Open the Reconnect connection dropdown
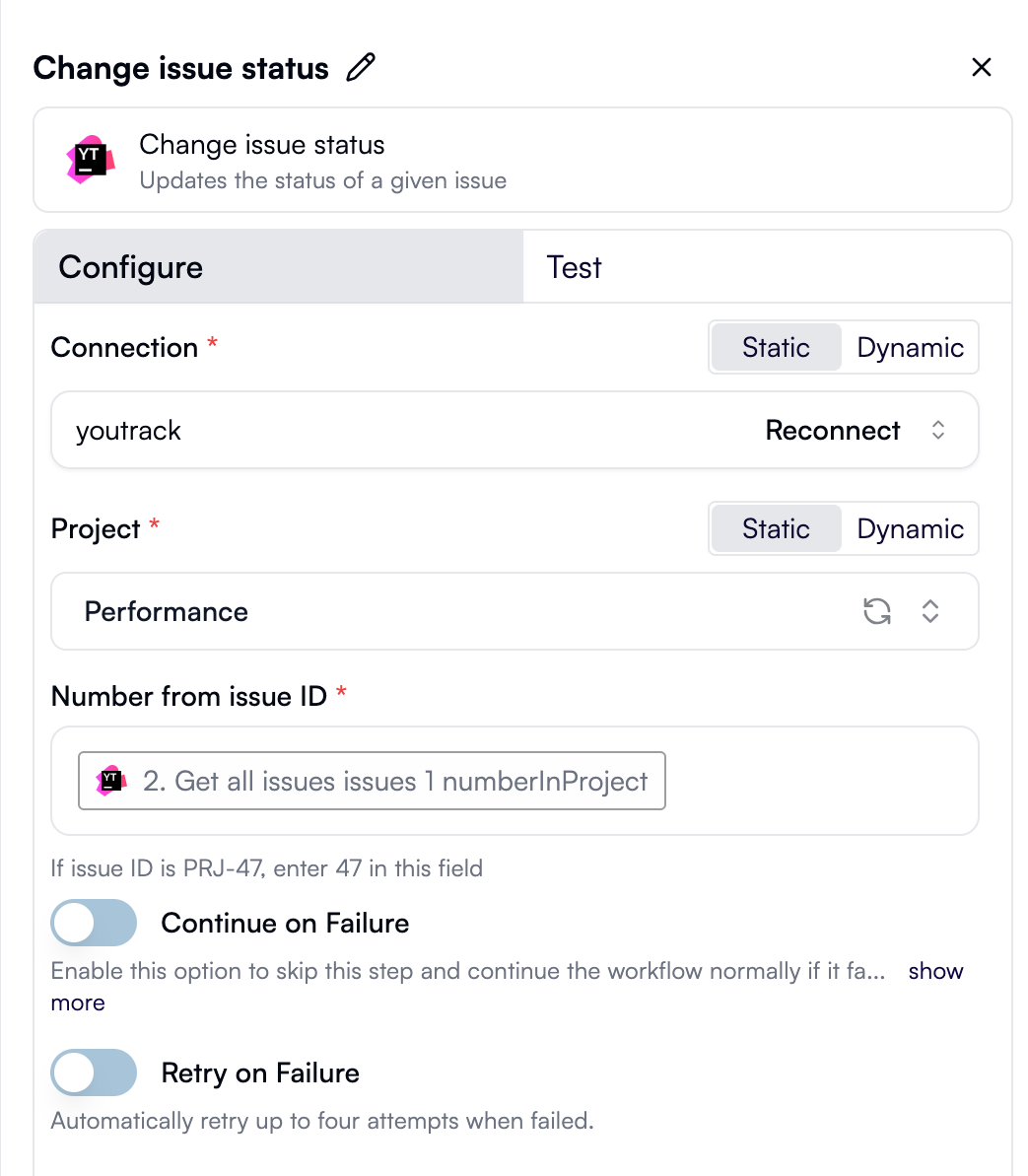The width and height of the screenshot is (1028, 1176). [833, 430]
